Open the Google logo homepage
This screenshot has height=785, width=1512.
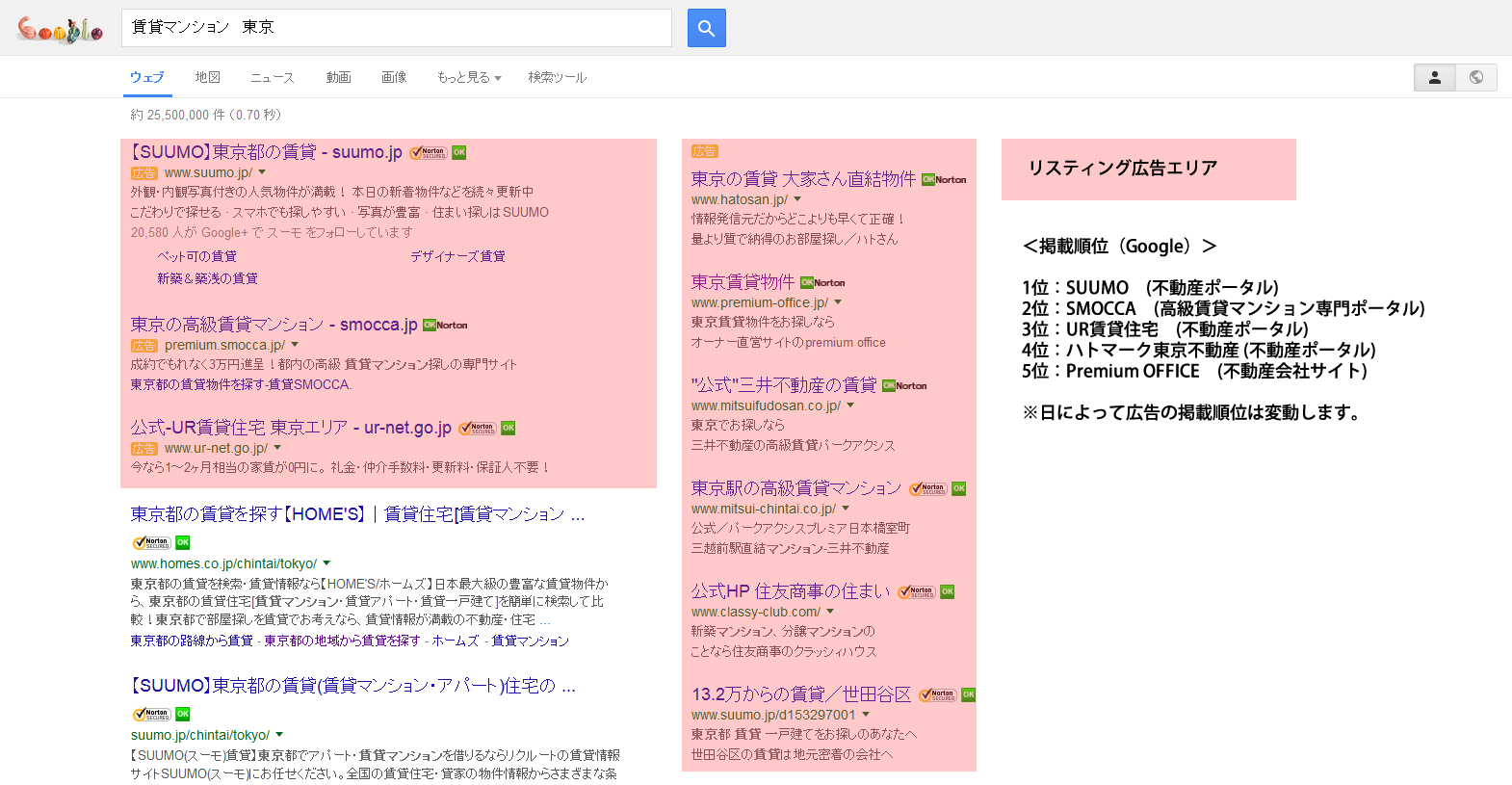pyautogui.click(x=60, y=30)
